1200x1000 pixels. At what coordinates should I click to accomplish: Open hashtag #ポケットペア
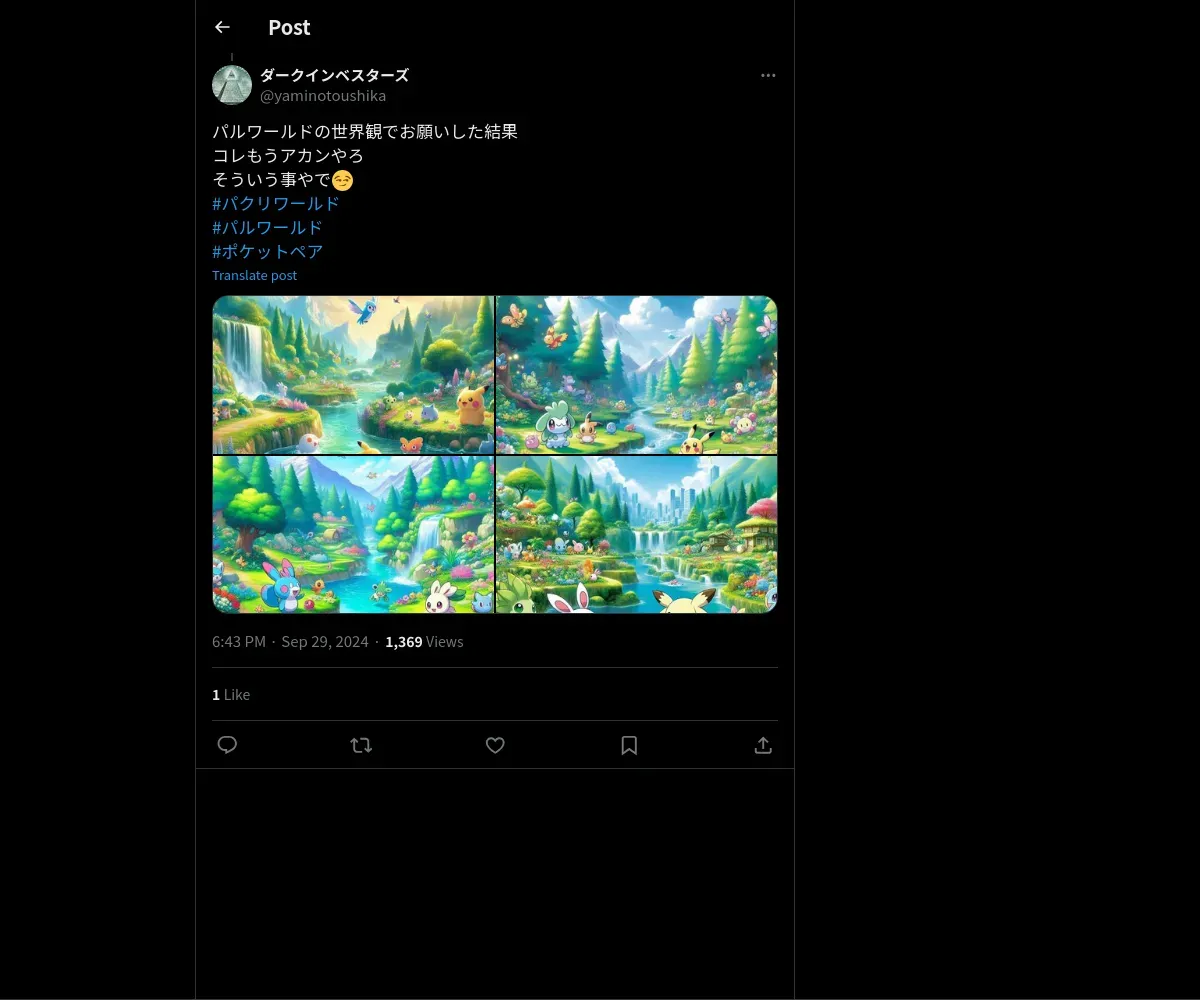pyautogui.click(x=267, y=251)
